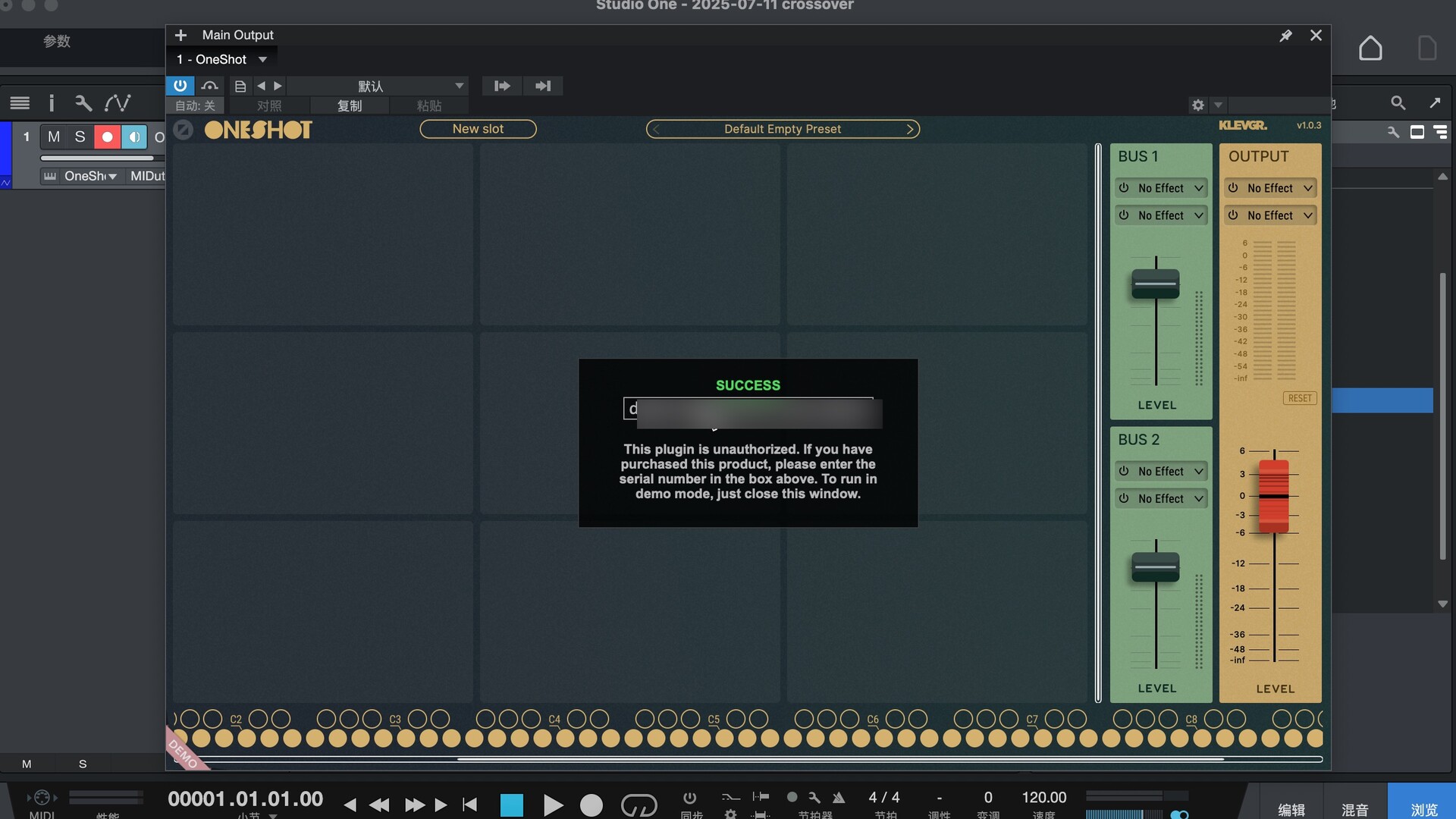This screenshot has width=1456, height=819.
Task: Click tempo value 120.00
Action: (1043, 797)
